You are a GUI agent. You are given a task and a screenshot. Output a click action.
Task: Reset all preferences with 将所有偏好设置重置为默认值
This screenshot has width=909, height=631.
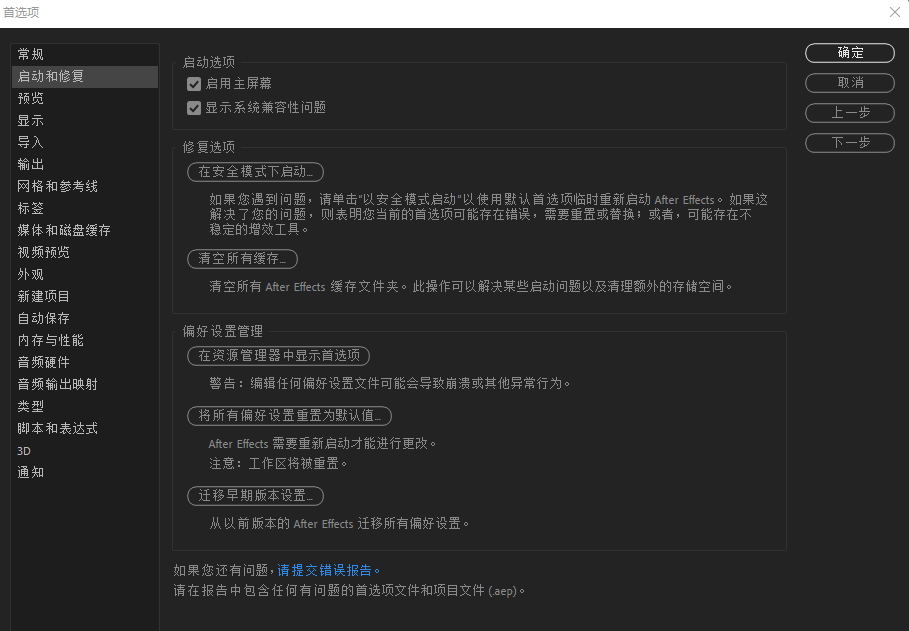coord(289,416)
